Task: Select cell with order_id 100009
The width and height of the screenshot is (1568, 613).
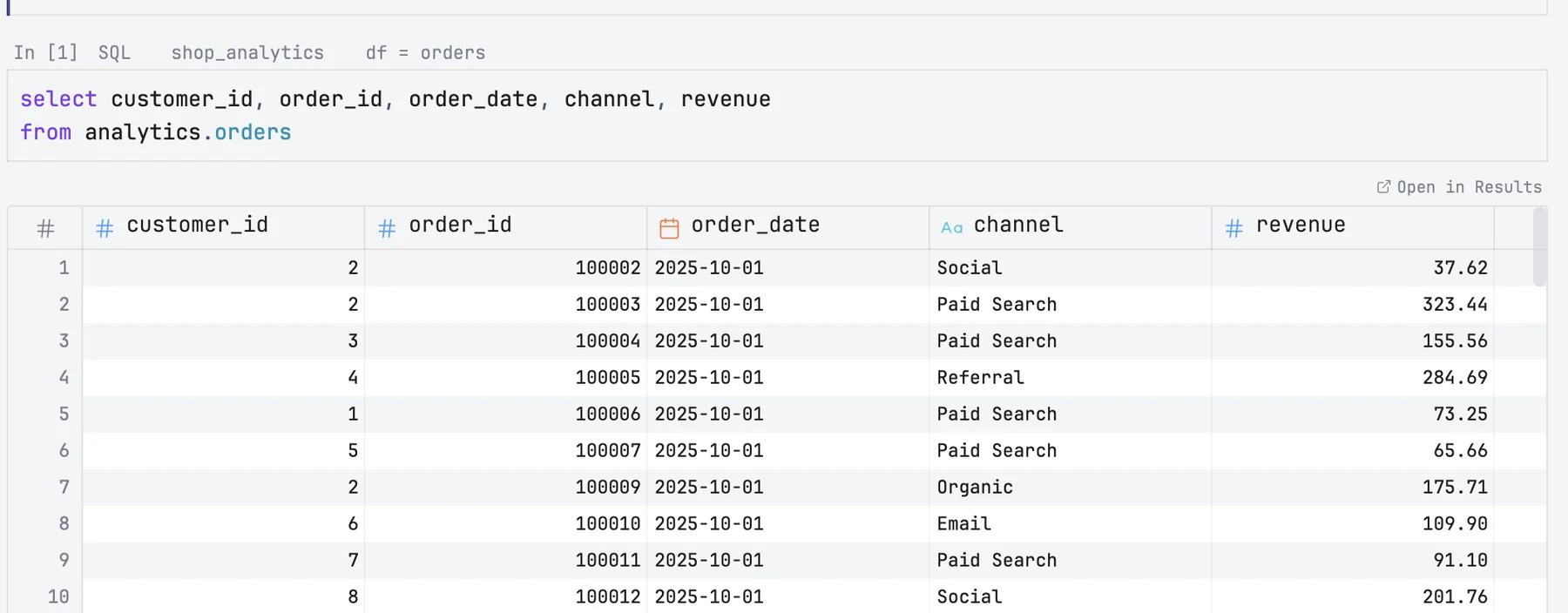Action: pyautogui.click(x=505, y=488)
